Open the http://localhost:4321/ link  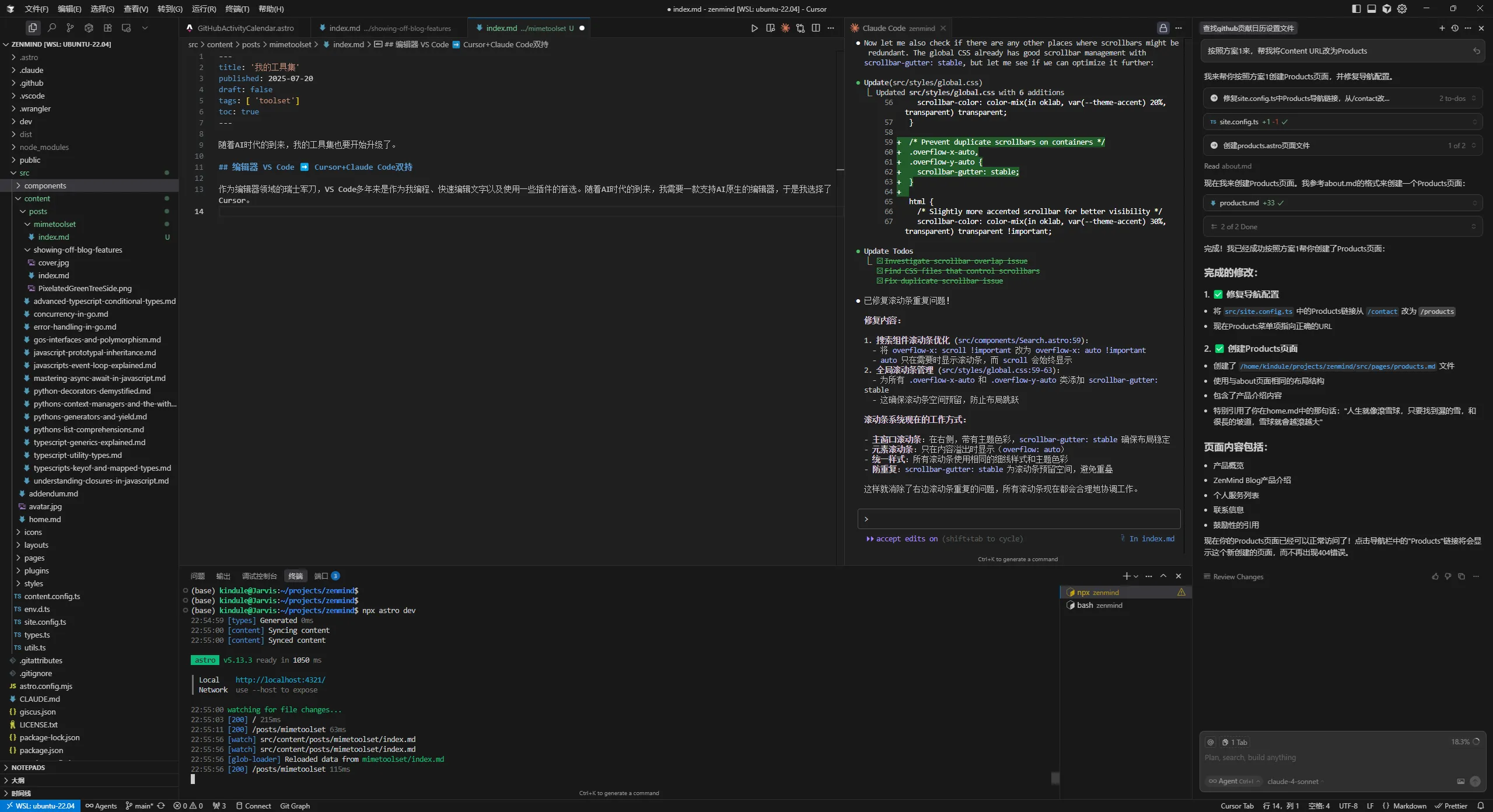280,680
